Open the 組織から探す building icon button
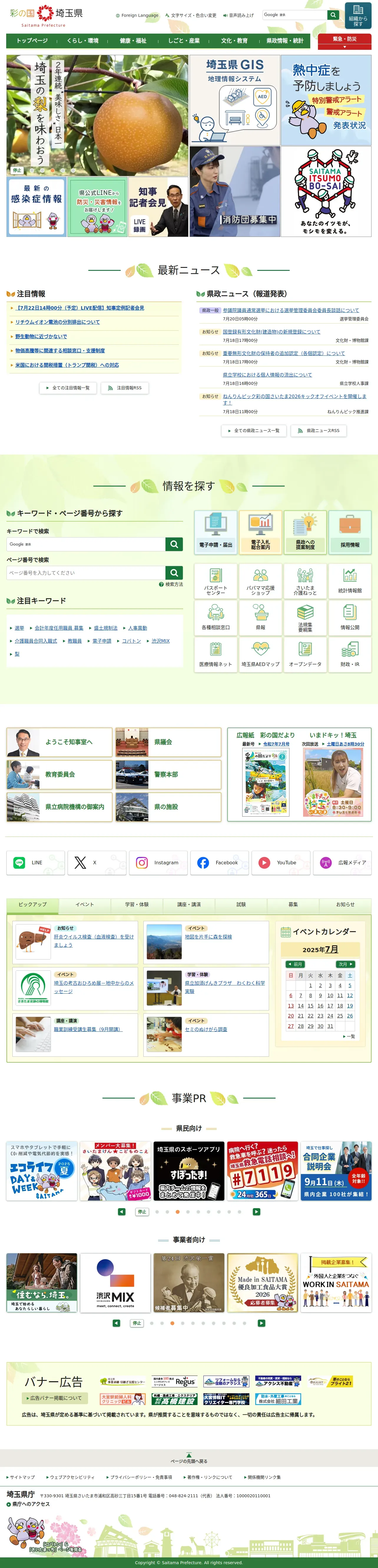Viewport: 378px width, 1568px height. coord(358,16)
